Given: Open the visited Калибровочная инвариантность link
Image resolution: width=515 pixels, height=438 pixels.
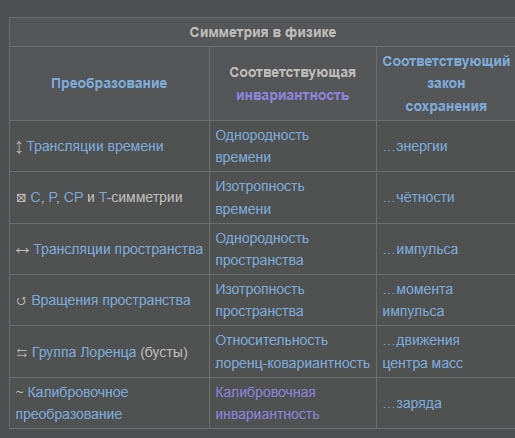Looking at the screenshot, I should point(267,403).
